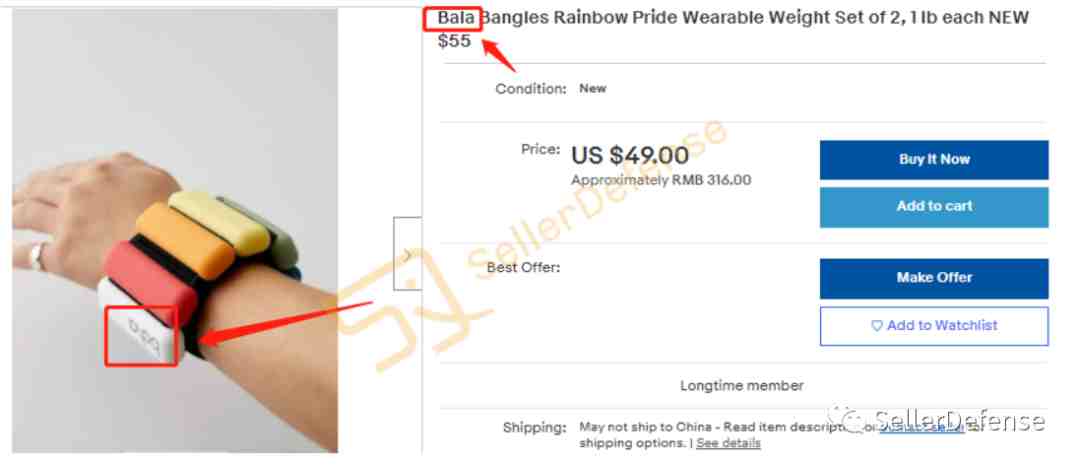Click the Buy It Now button
The height and width of the screenshot is (465, 1080).
[x=933, y=160]
